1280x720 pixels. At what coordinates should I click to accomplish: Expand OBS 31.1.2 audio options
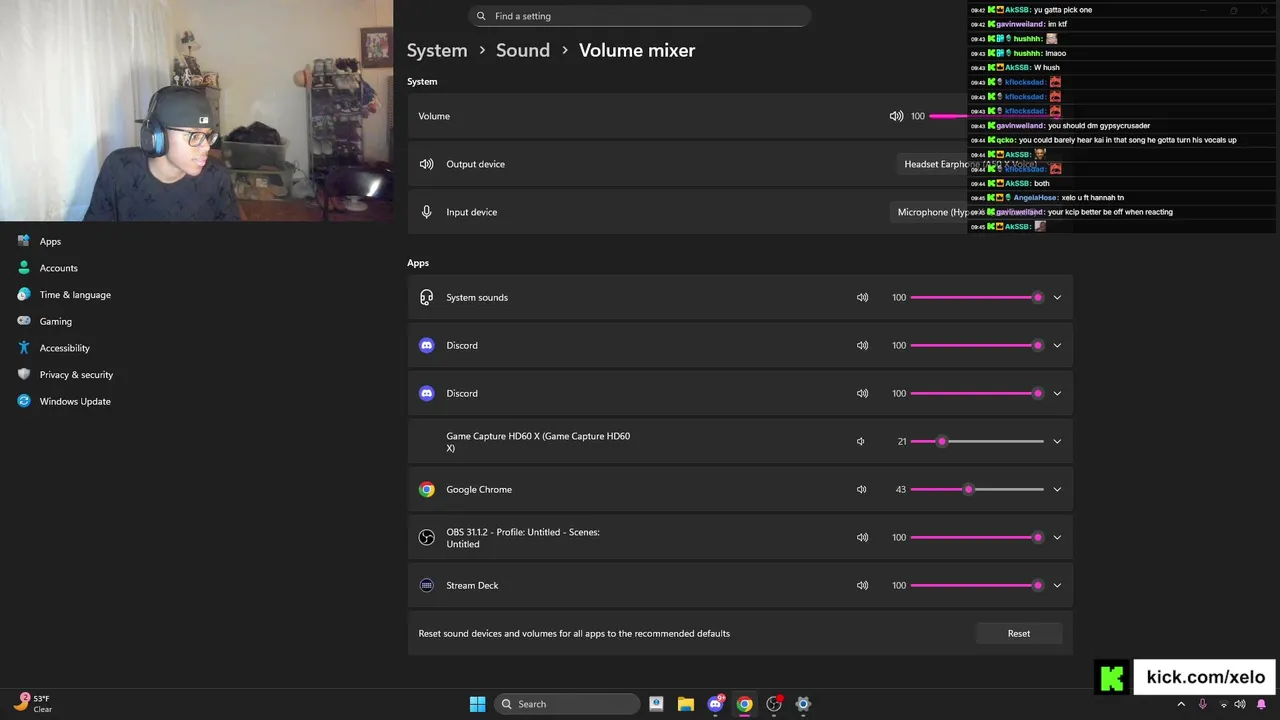(1057, 537)
